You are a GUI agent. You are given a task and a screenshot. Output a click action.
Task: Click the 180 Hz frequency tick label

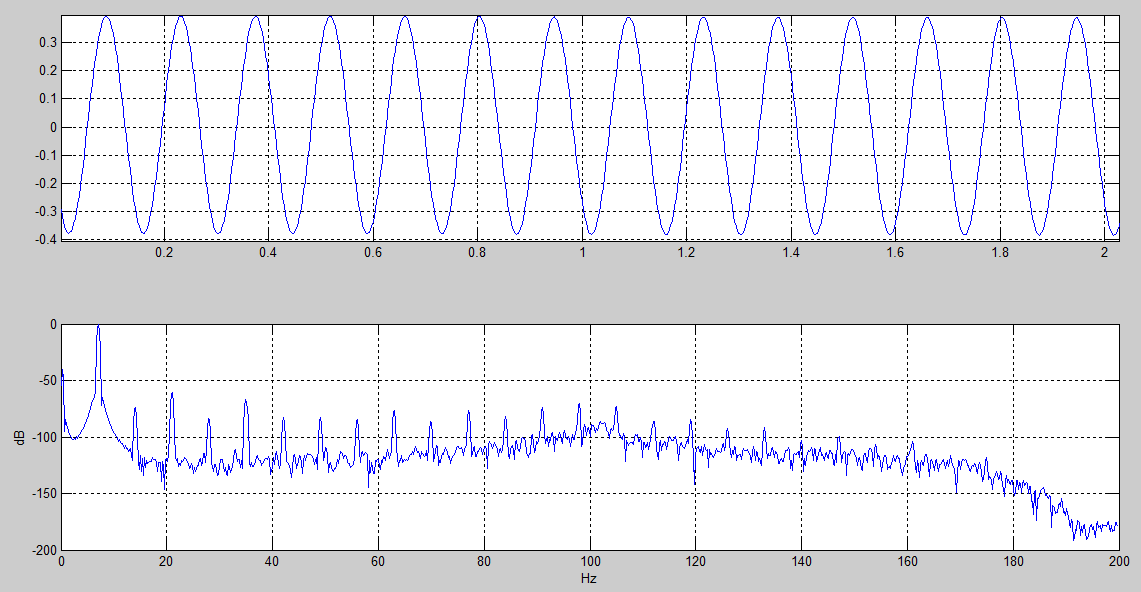[1013, 561]
